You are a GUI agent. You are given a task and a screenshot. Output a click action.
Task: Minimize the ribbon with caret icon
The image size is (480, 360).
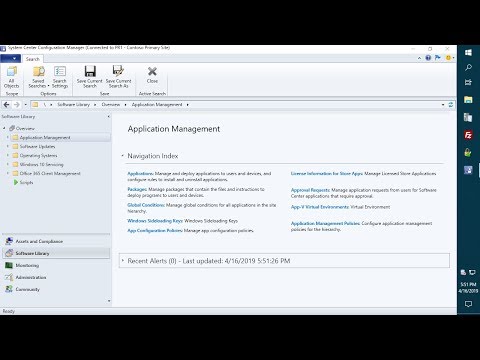click(419, 58)
